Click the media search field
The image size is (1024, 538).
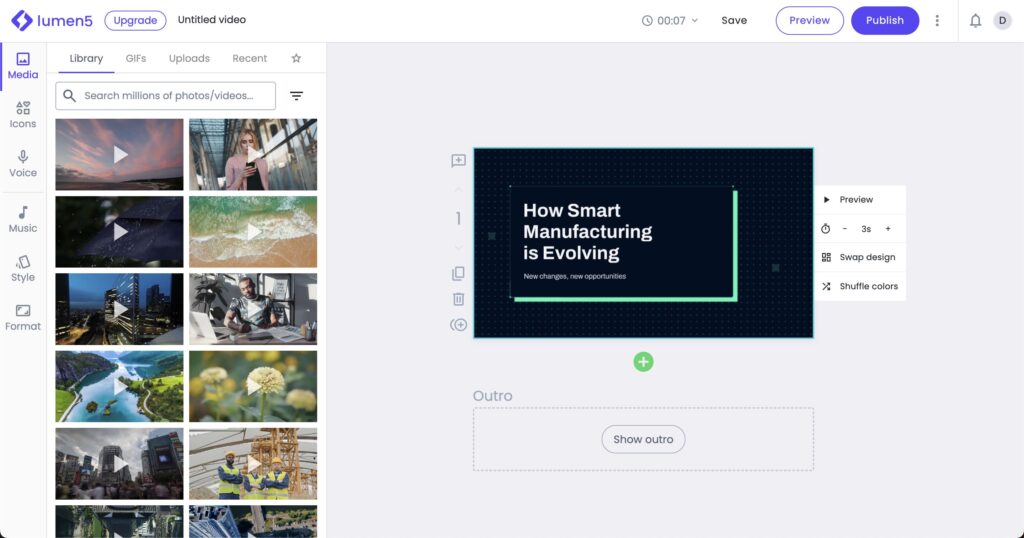pyautogui.click(x=165, y=96)
